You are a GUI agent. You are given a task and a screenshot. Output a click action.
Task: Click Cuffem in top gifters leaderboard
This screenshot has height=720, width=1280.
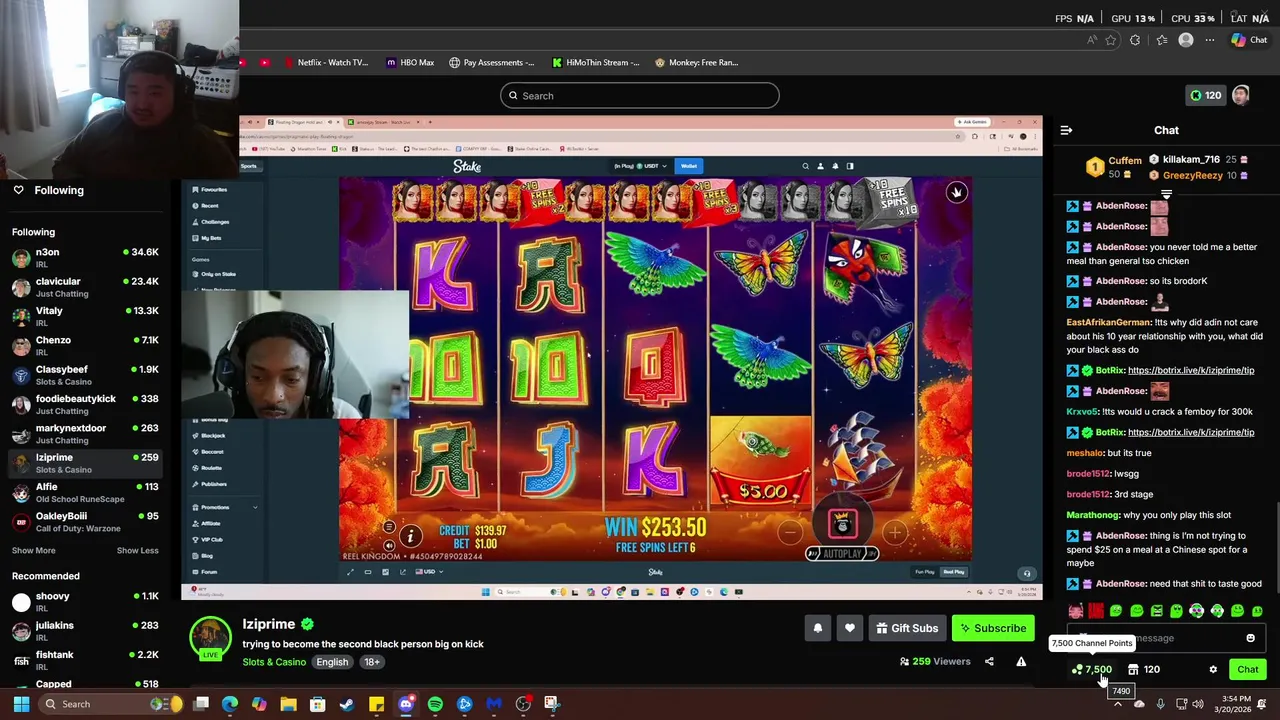tap(1124, 160)
